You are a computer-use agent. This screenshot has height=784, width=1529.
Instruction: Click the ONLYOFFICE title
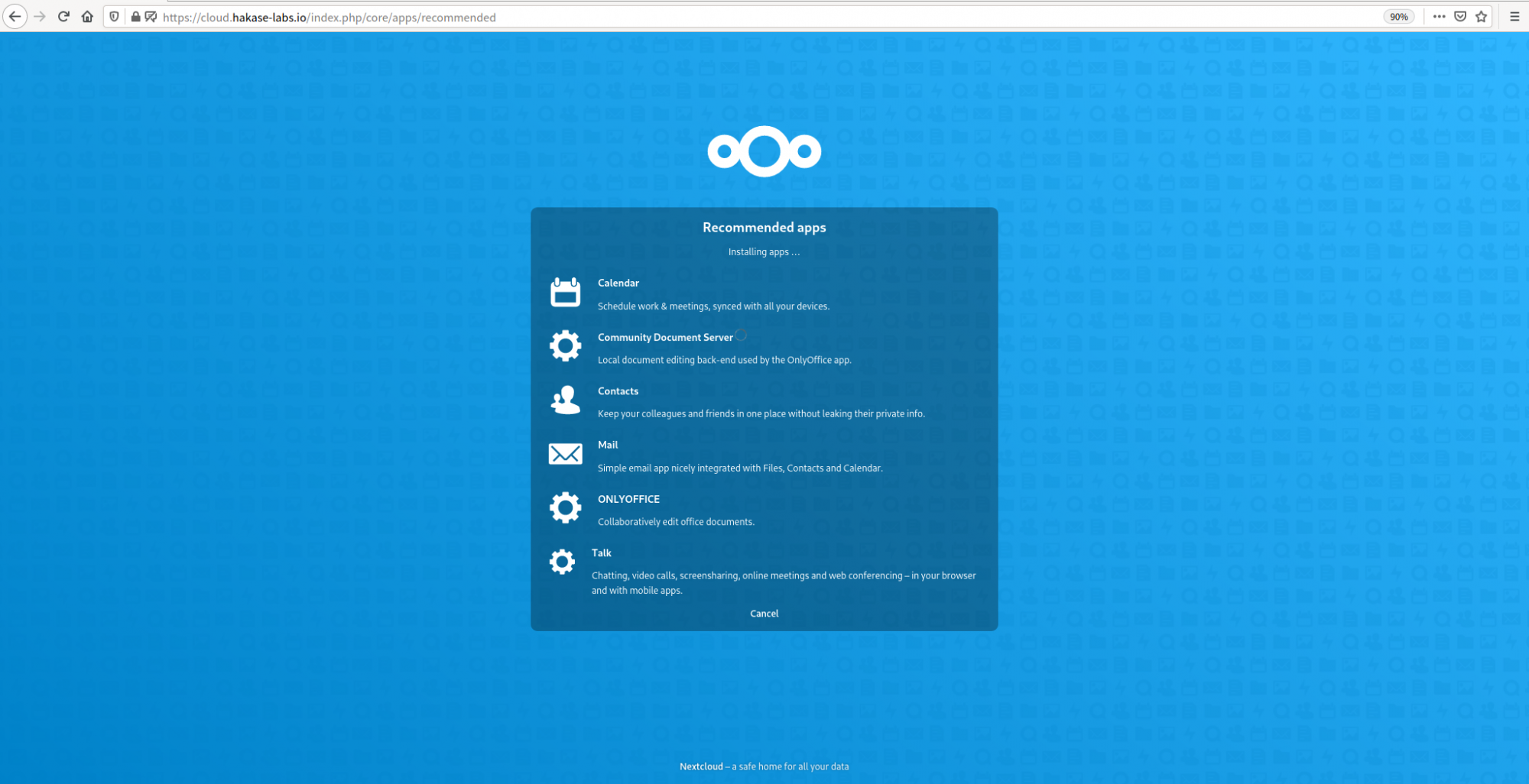point(628,499)
